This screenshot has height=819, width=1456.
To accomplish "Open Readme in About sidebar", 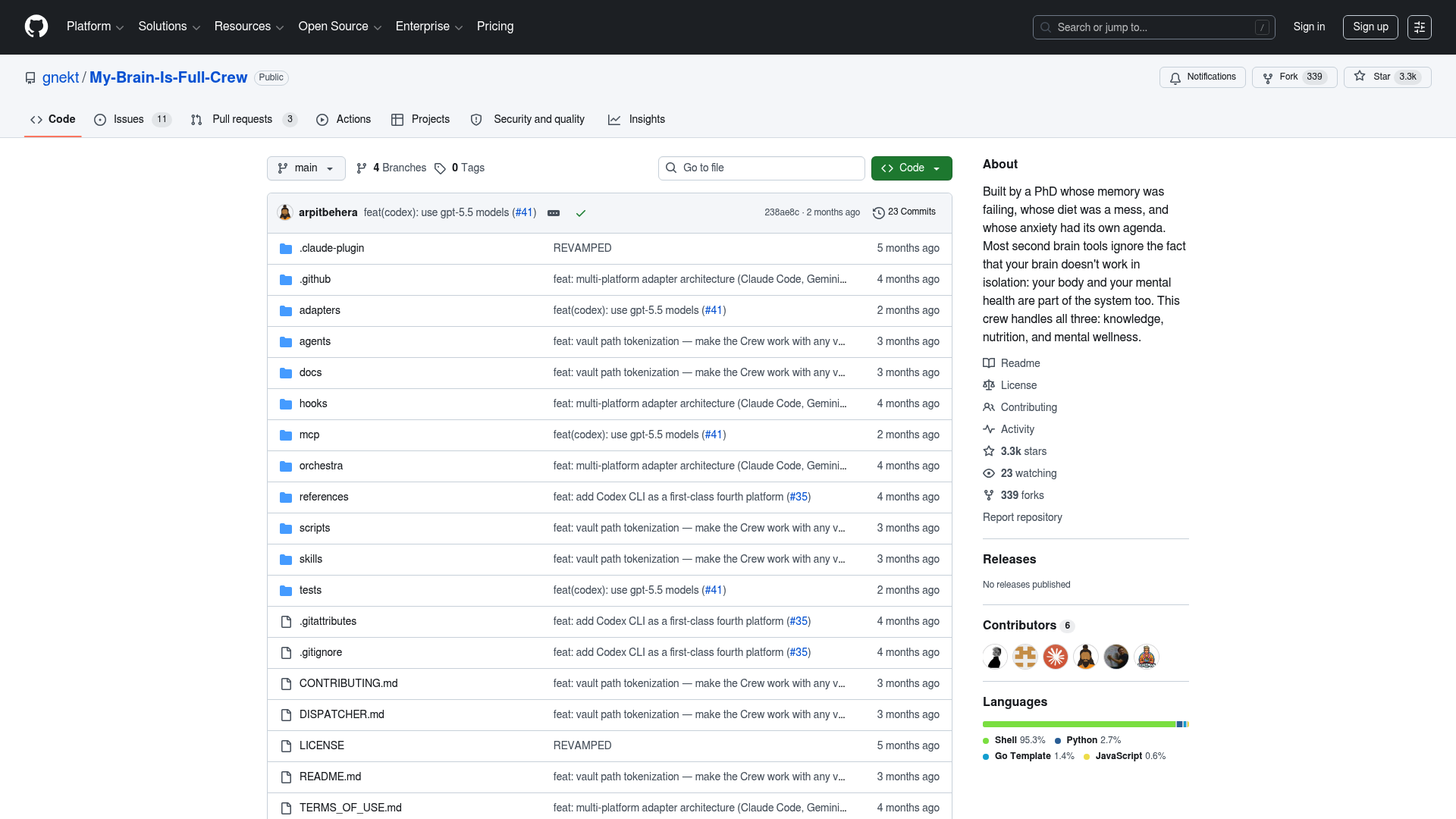I will coord(1012,363).
